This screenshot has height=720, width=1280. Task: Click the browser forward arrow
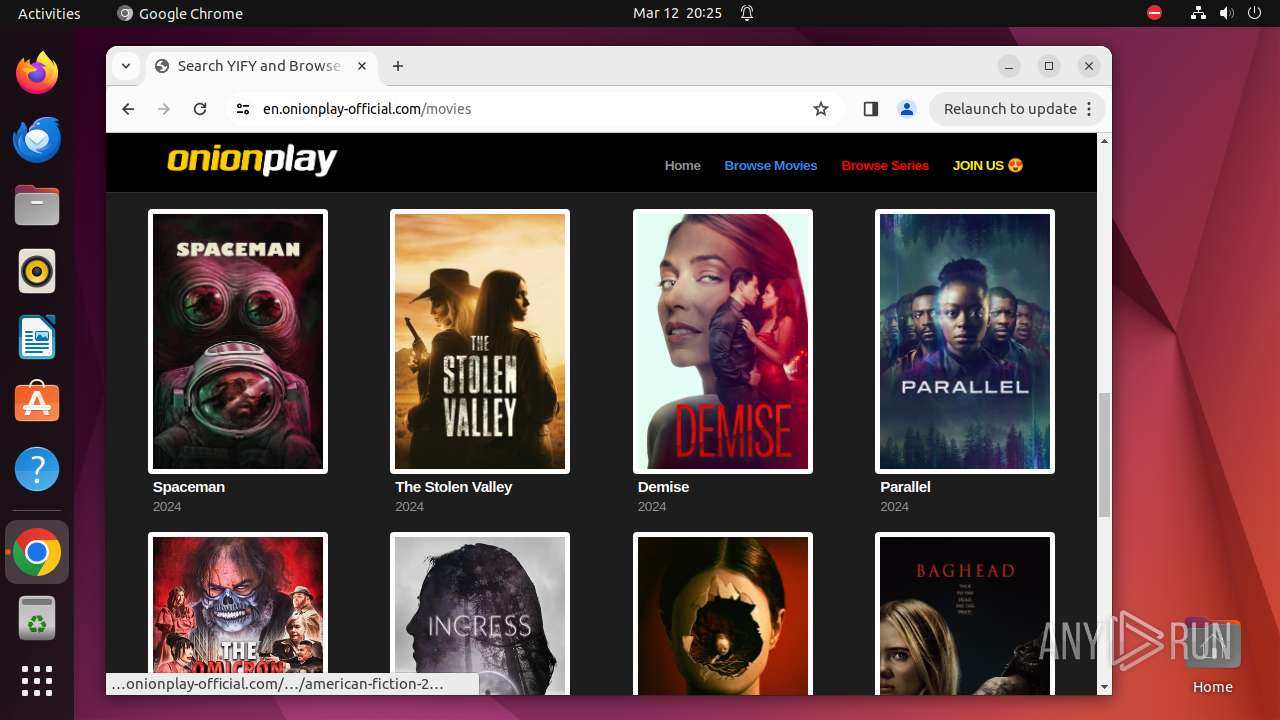pyautogui.click(x=164, y=109)
